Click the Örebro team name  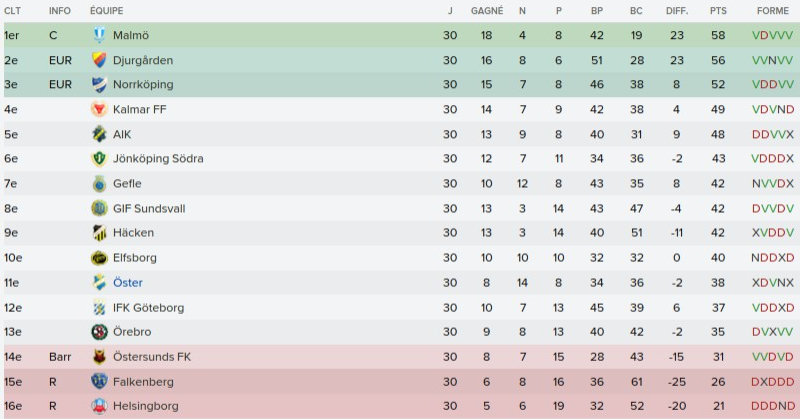coord(133,332)
